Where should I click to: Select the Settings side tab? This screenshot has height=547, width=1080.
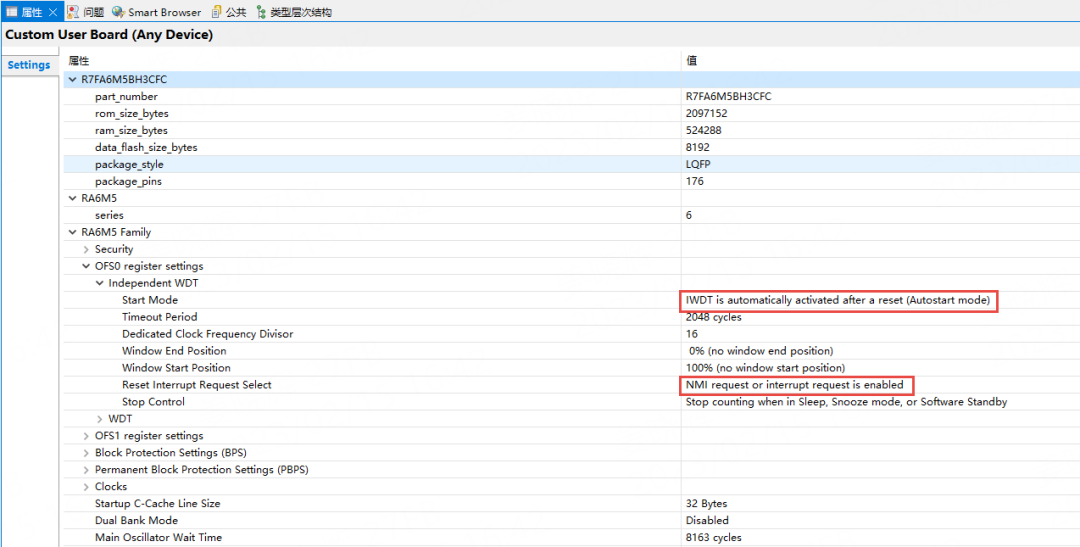tap(29, 65)
